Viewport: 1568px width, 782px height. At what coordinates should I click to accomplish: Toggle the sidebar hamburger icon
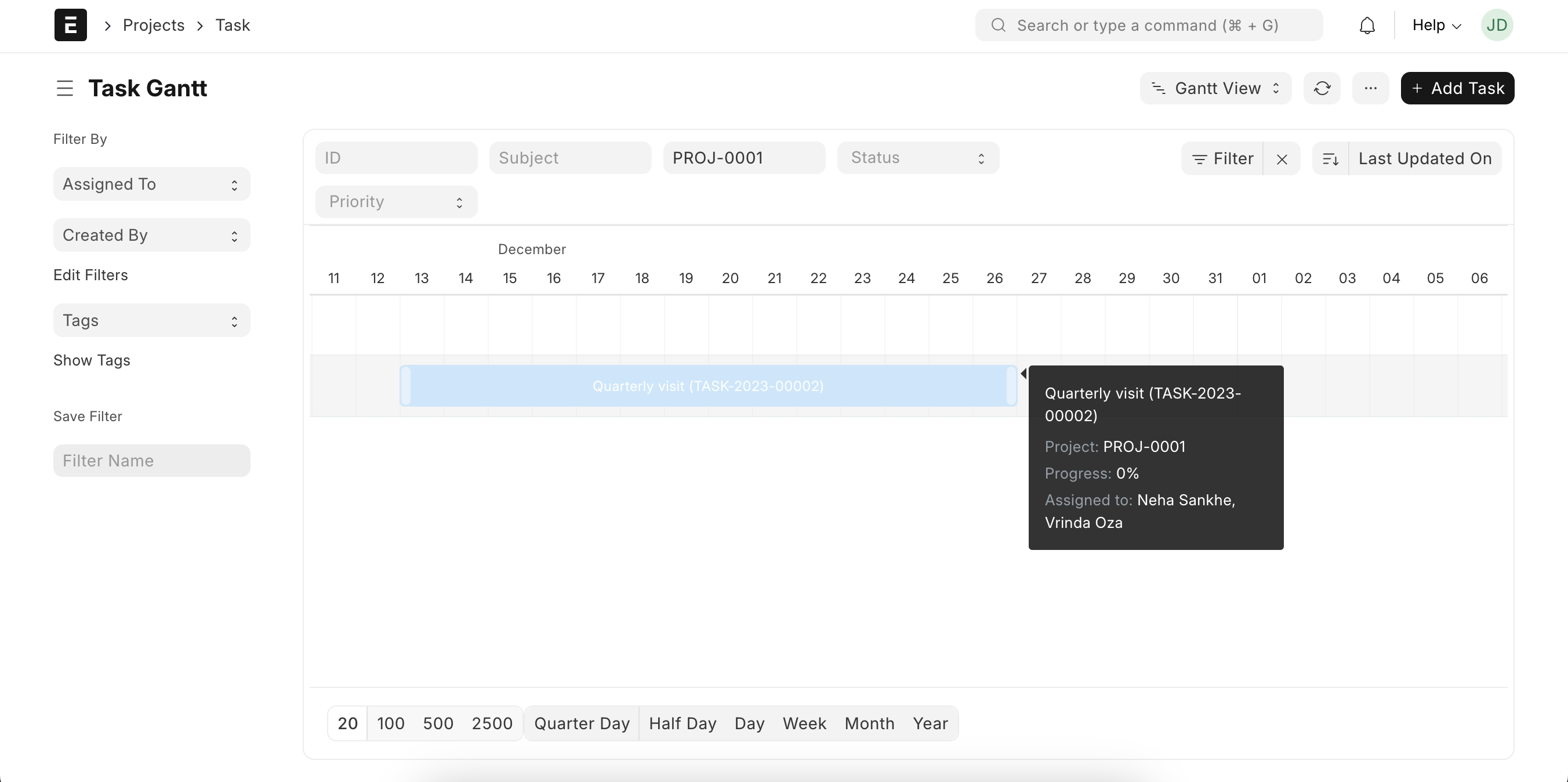tap(64, 88)
